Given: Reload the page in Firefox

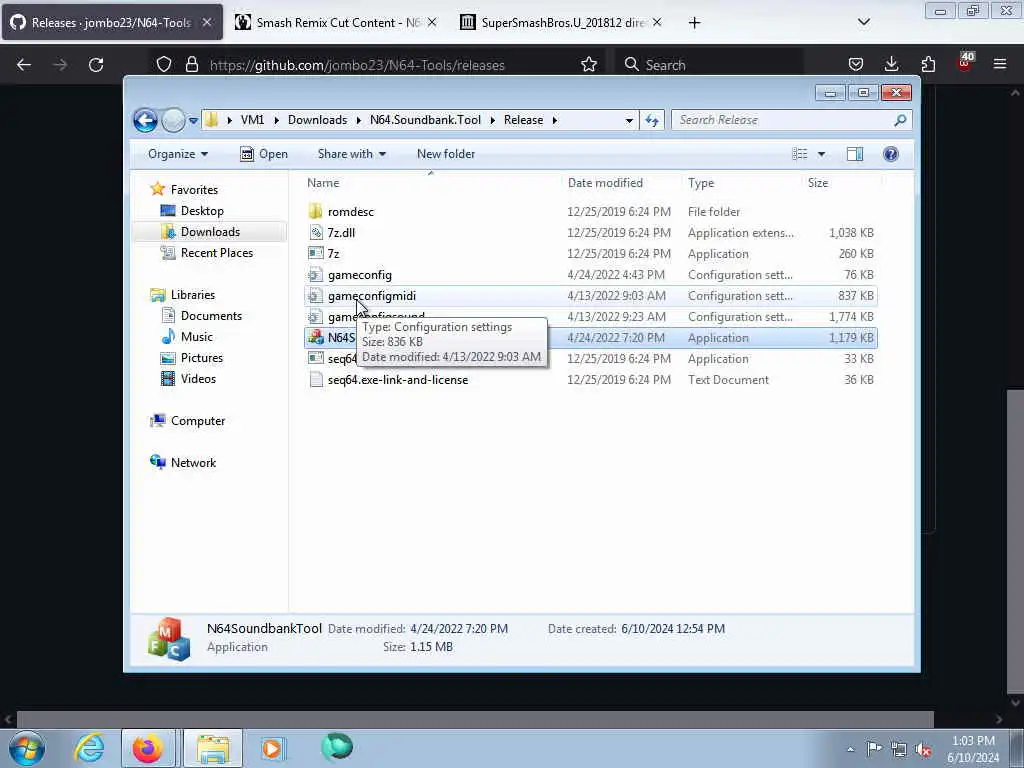Looking at the screenshot, I should pyautogui.click(x=96, y=65).
